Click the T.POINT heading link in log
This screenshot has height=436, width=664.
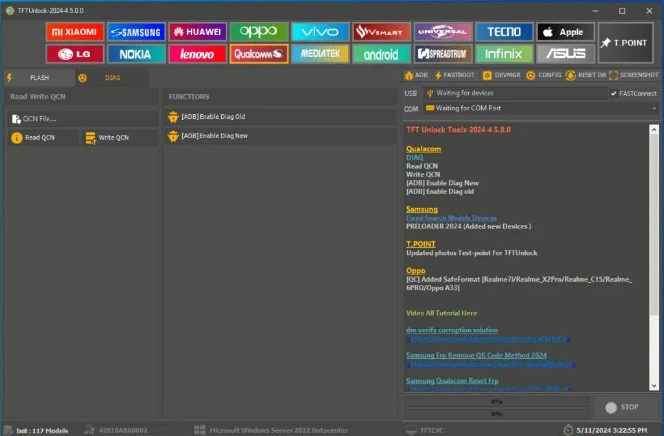(x=421, y=244)
